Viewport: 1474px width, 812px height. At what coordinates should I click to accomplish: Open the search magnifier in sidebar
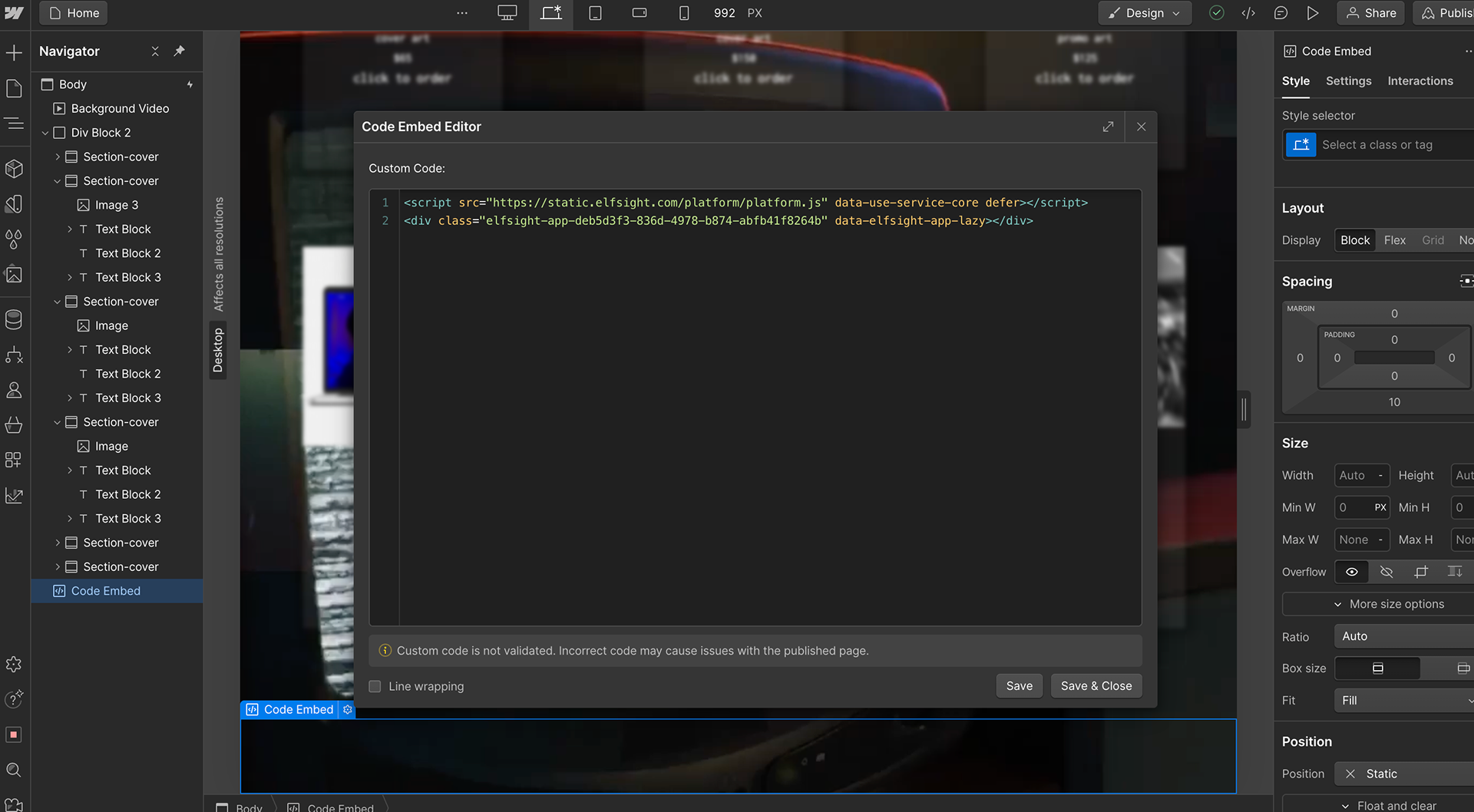click(x=14, y=770)
